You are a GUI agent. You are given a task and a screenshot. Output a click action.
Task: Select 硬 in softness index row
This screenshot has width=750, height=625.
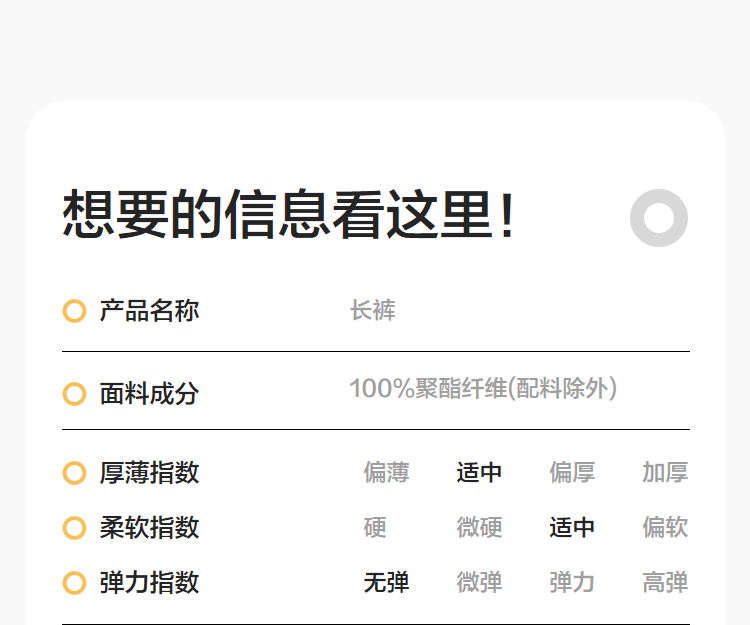tap(375, 528)
